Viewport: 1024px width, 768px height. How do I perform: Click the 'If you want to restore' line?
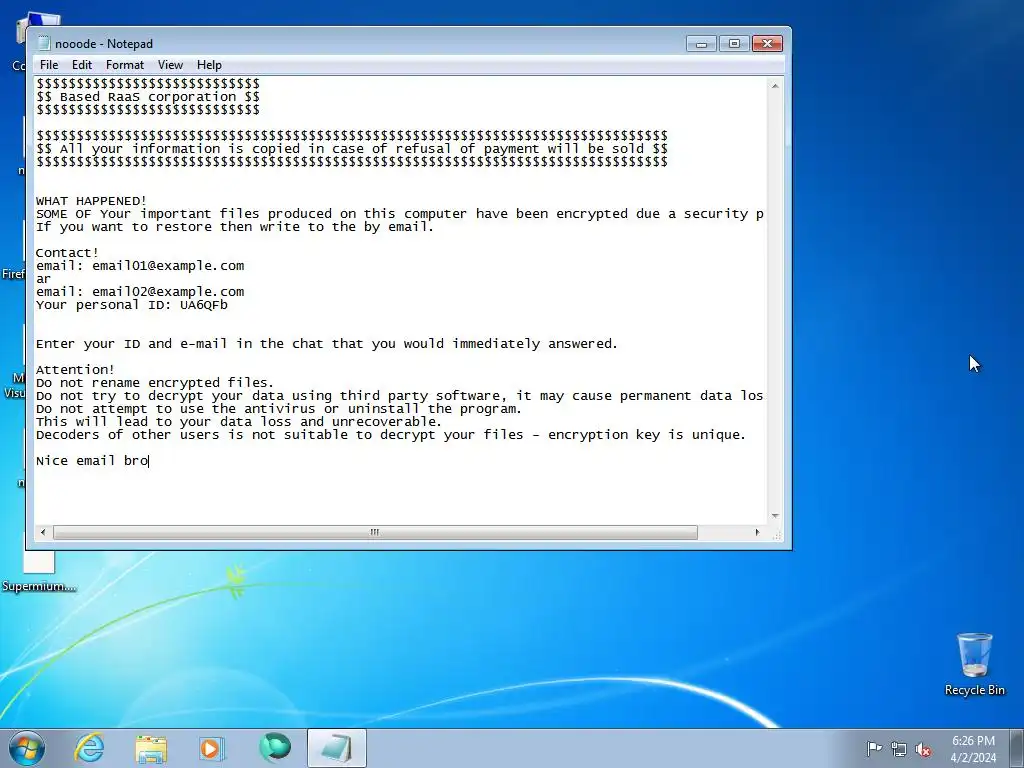coord(235,227)
